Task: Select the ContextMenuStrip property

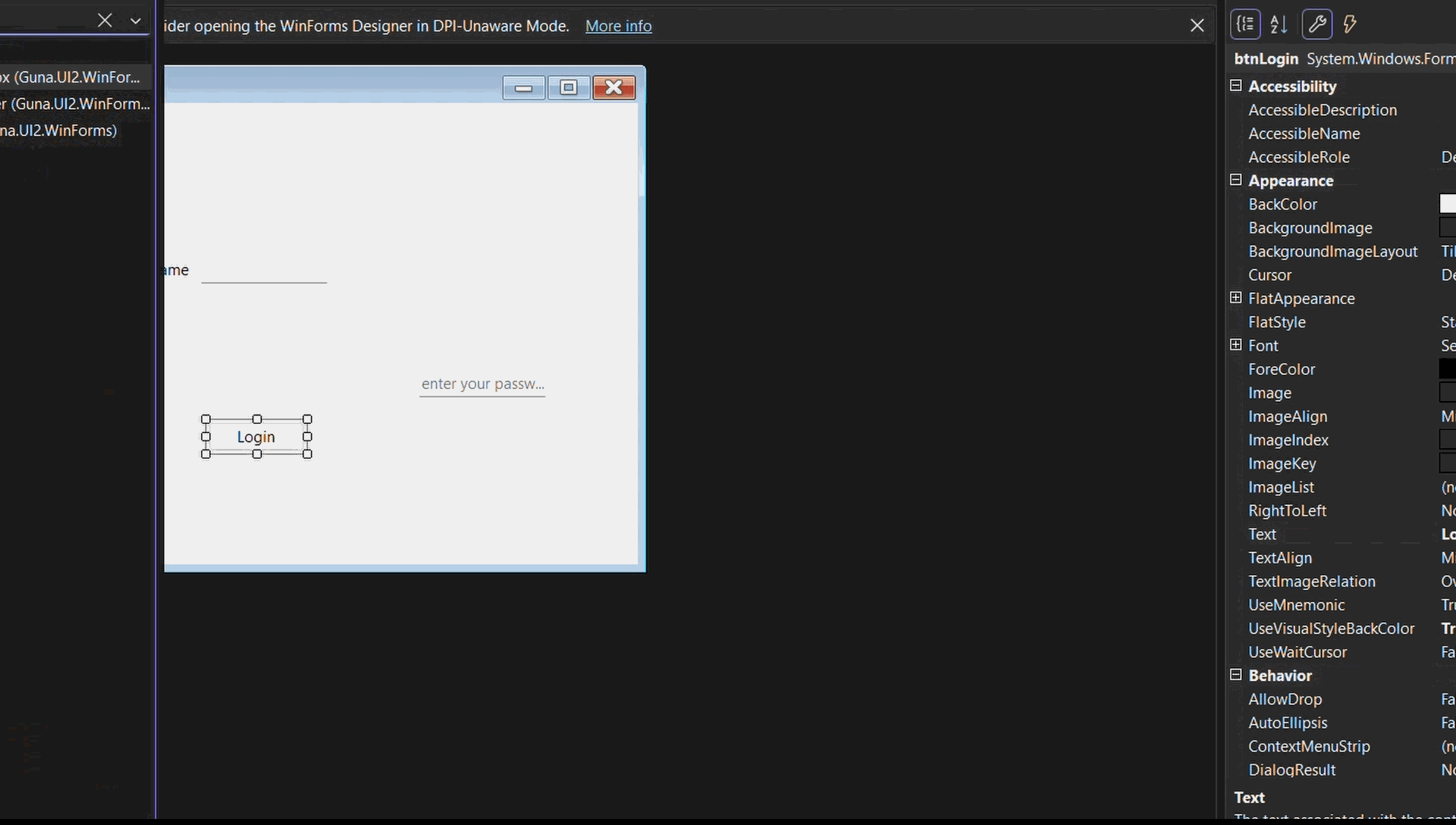Action: tap(1309, 745)
